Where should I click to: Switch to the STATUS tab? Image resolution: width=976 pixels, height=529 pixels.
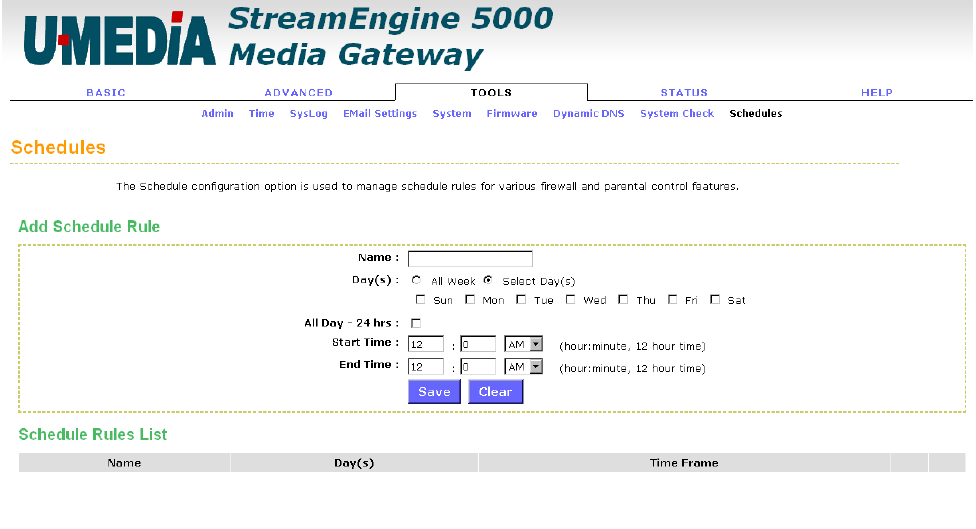684,92
